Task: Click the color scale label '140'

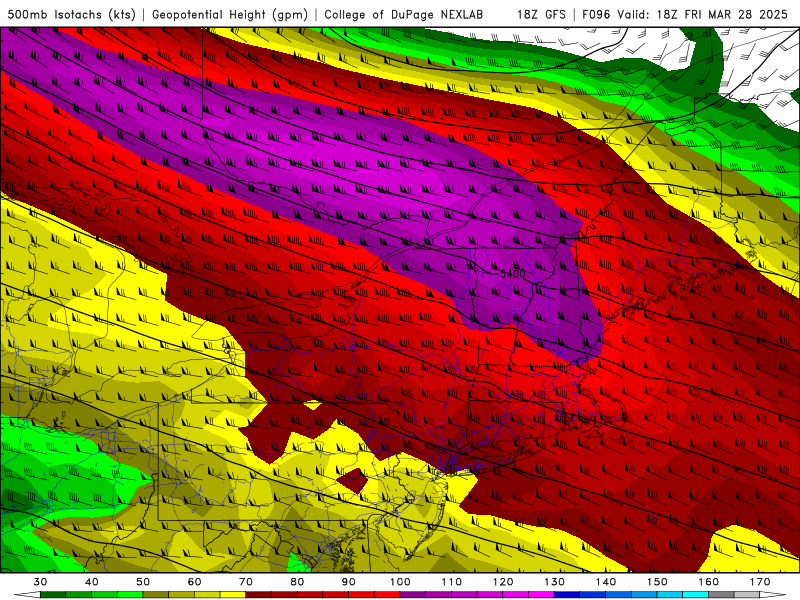Action: pyautogui.click(x=606, y=582)
